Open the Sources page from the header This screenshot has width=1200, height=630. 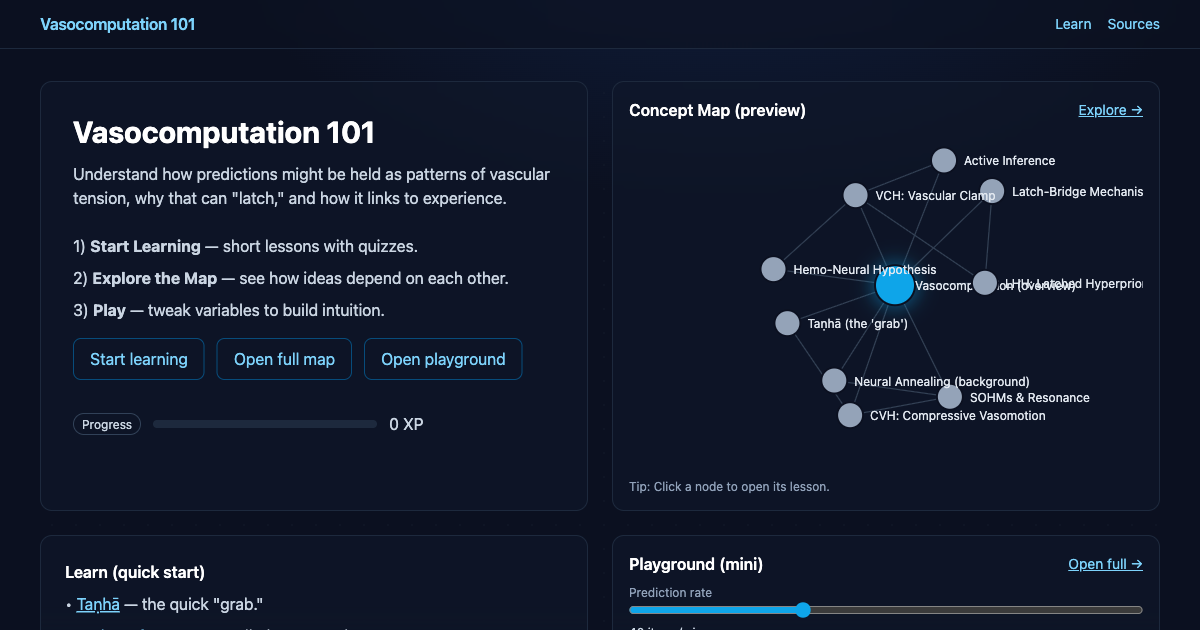pos(1133,24)
